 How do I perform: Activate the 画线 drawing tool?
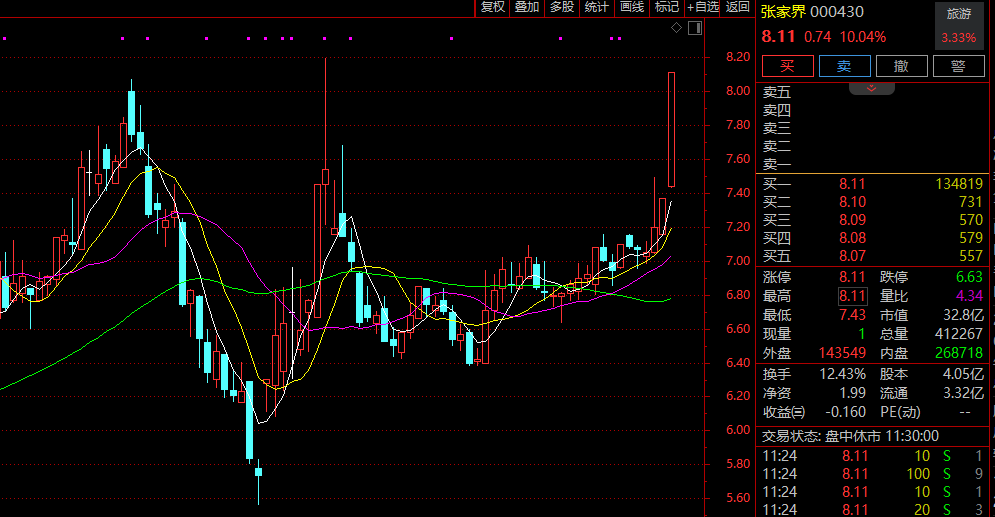631,7
